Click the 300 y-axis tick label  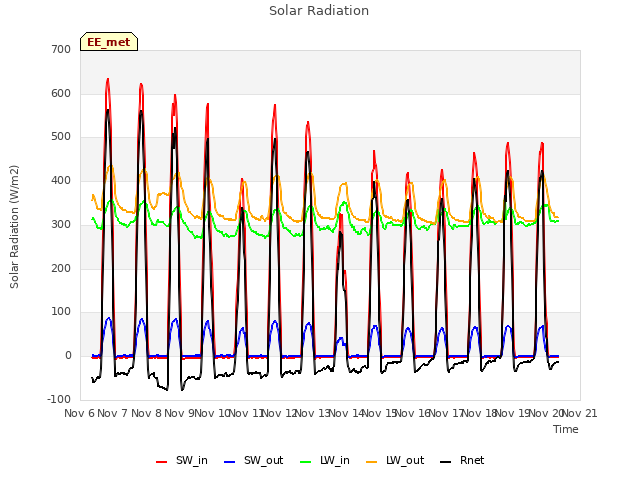(x=61, y=224)
